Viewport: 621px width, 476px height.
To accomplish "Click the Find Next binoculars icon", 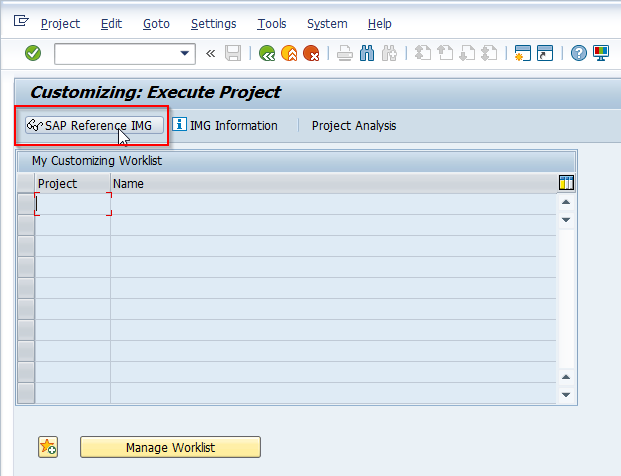I will click(389, 53).
